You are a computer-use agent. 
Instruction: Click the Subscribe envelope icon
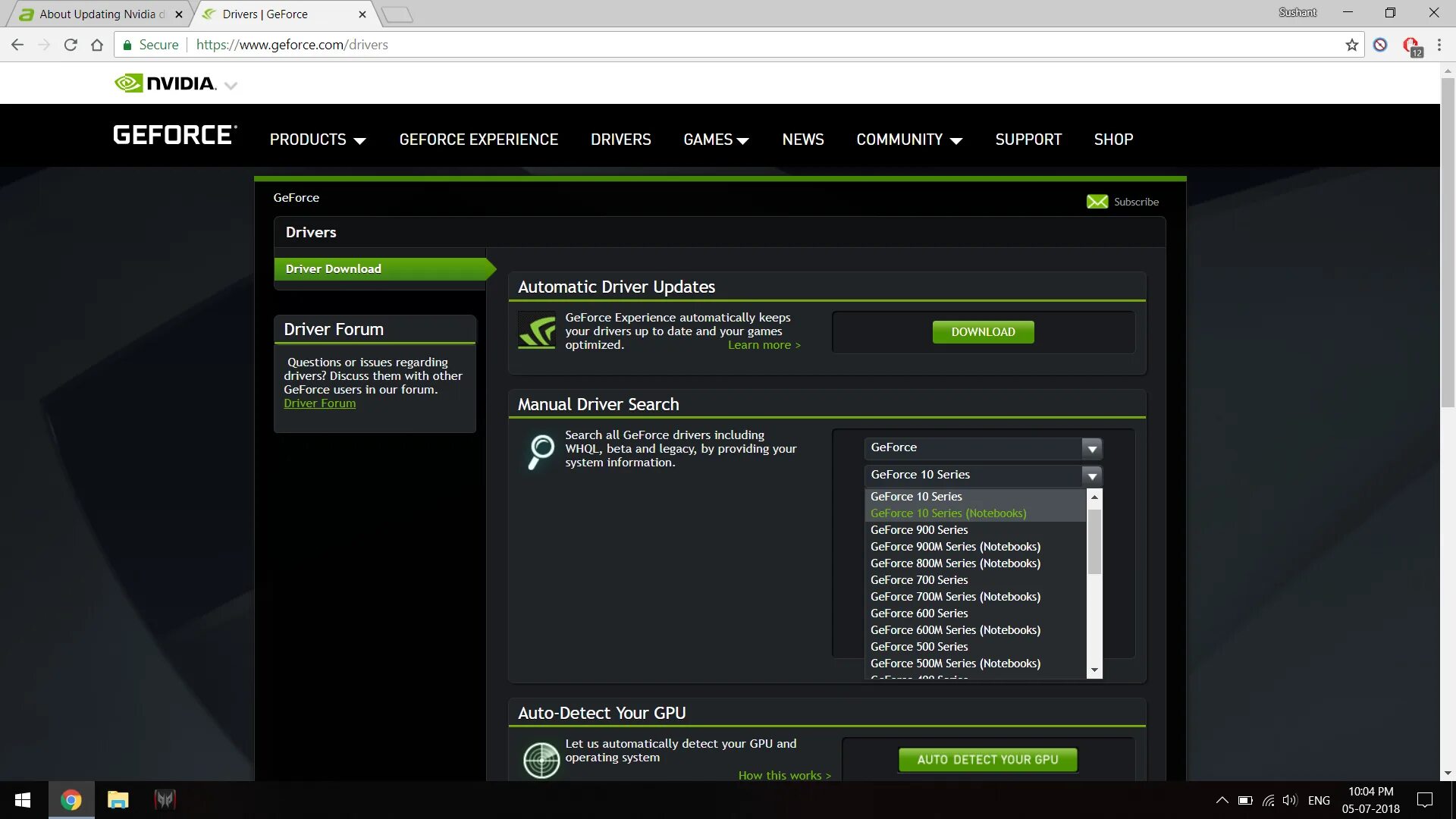1097,202
